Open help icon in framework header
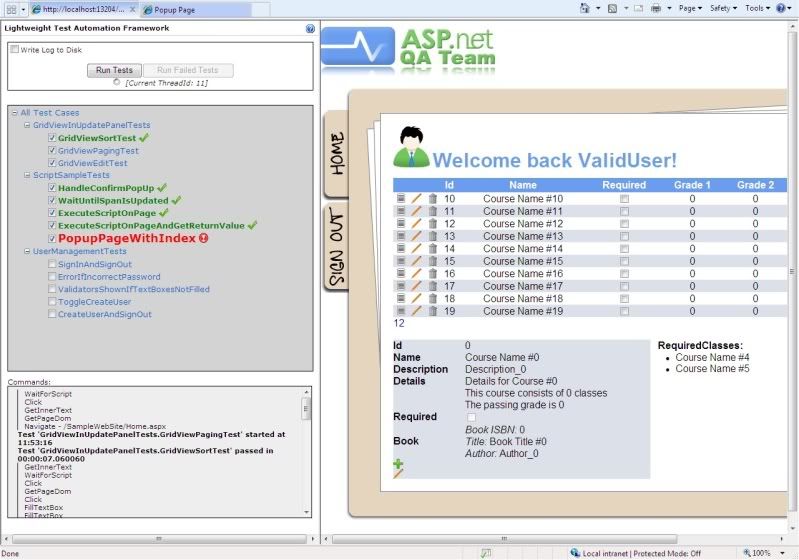The height and width of the screenshot is (560, 799). (x=310, y=29)
